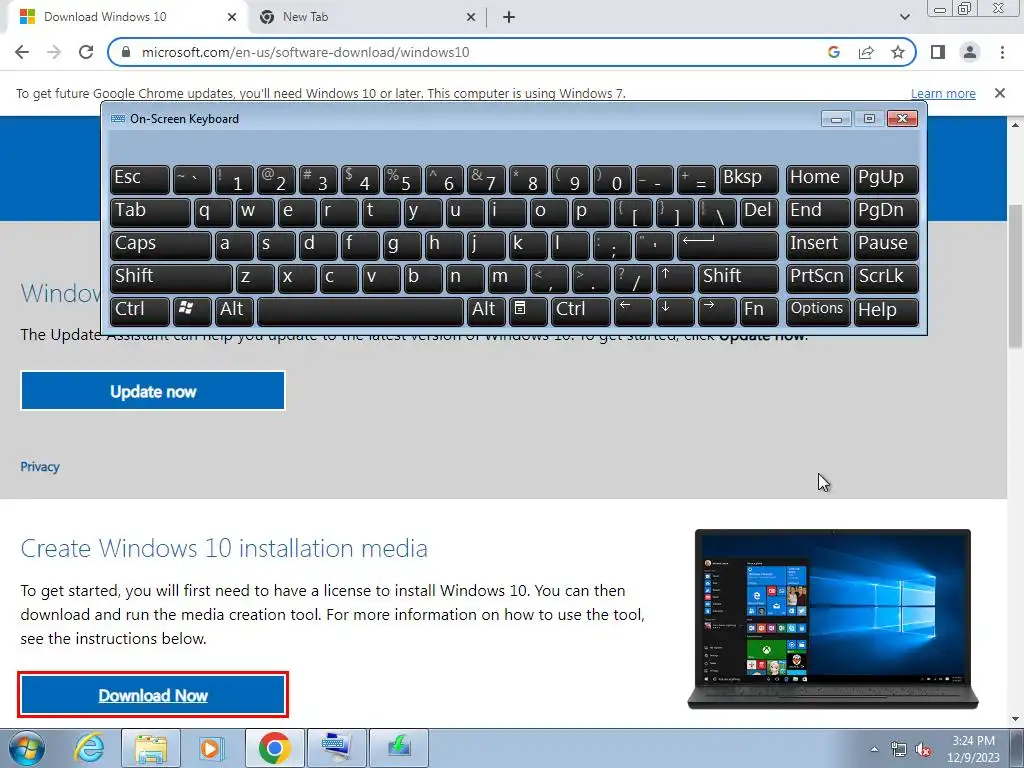Viewport: 1024px width, 768px height.
Task: Open Chrome three-dot menu
Action: tap(1002, 52)
